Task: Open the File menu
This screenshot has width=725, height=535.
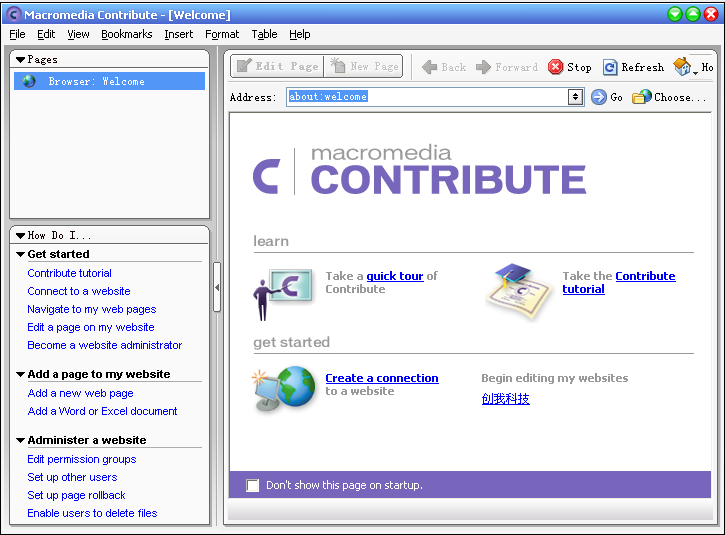Action: 17,34
